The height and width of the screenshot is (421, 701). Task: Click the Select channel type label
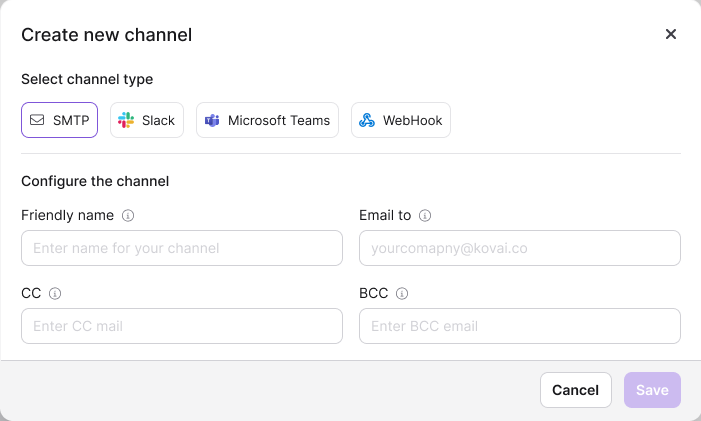coord(87,79)
